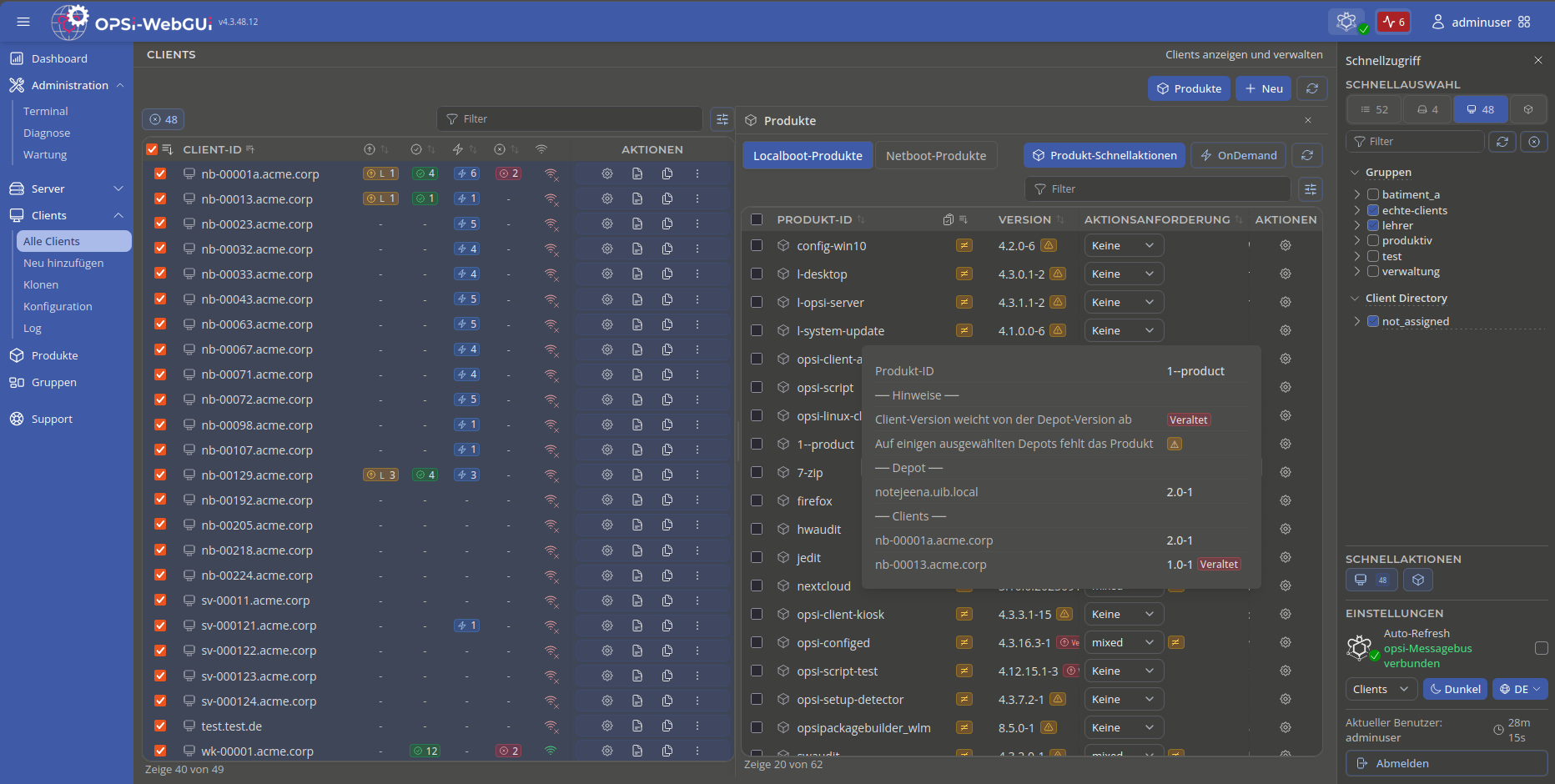
Task: Focus the Schnellauswahl Filter field
Action: [x=1415, y=142]
